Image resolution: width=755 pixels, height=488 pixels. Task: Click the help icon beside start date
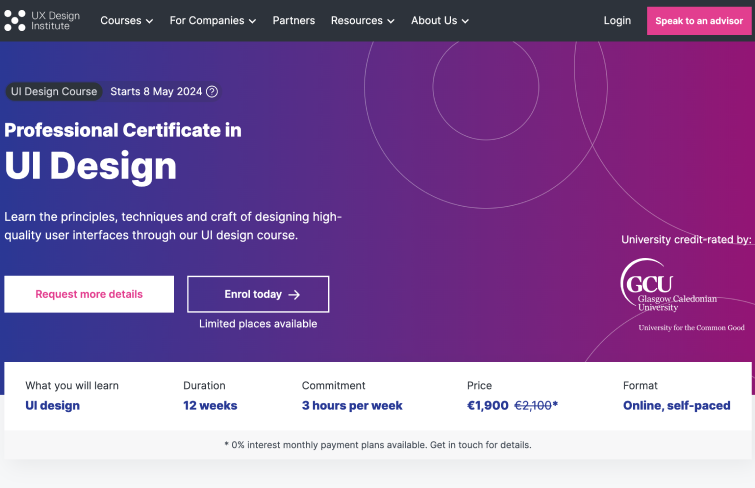212,92
